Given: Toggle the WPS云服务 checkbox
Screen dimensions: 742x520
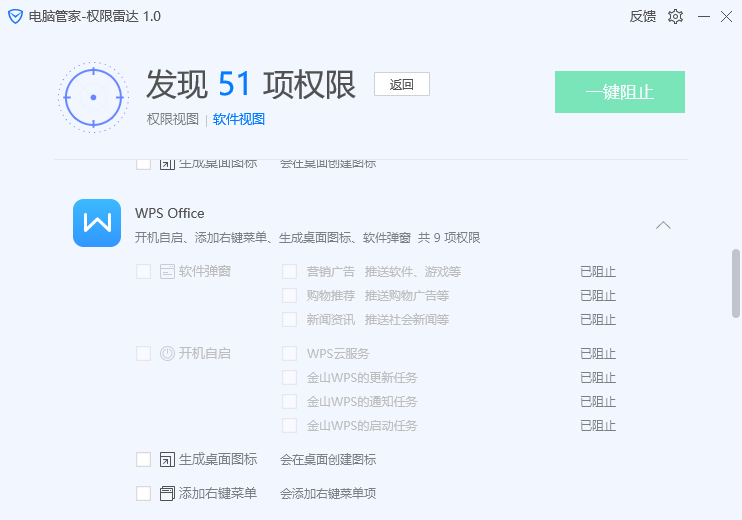Looking at the screenshot, I should (x=290, y=353).
